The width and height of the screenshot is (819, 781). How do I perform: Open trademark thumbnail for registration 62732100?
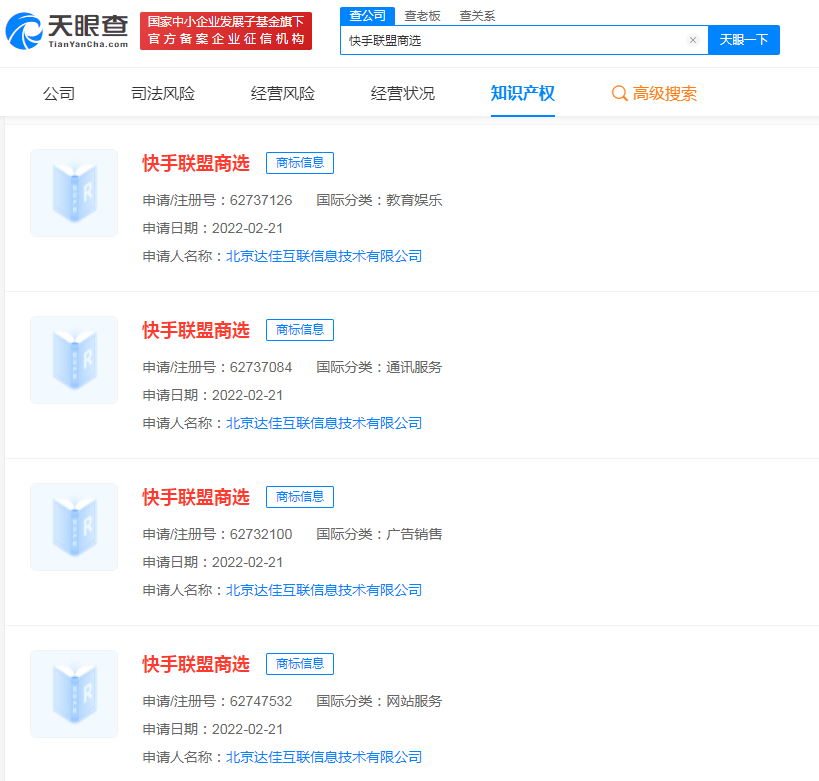pos(74,527)
